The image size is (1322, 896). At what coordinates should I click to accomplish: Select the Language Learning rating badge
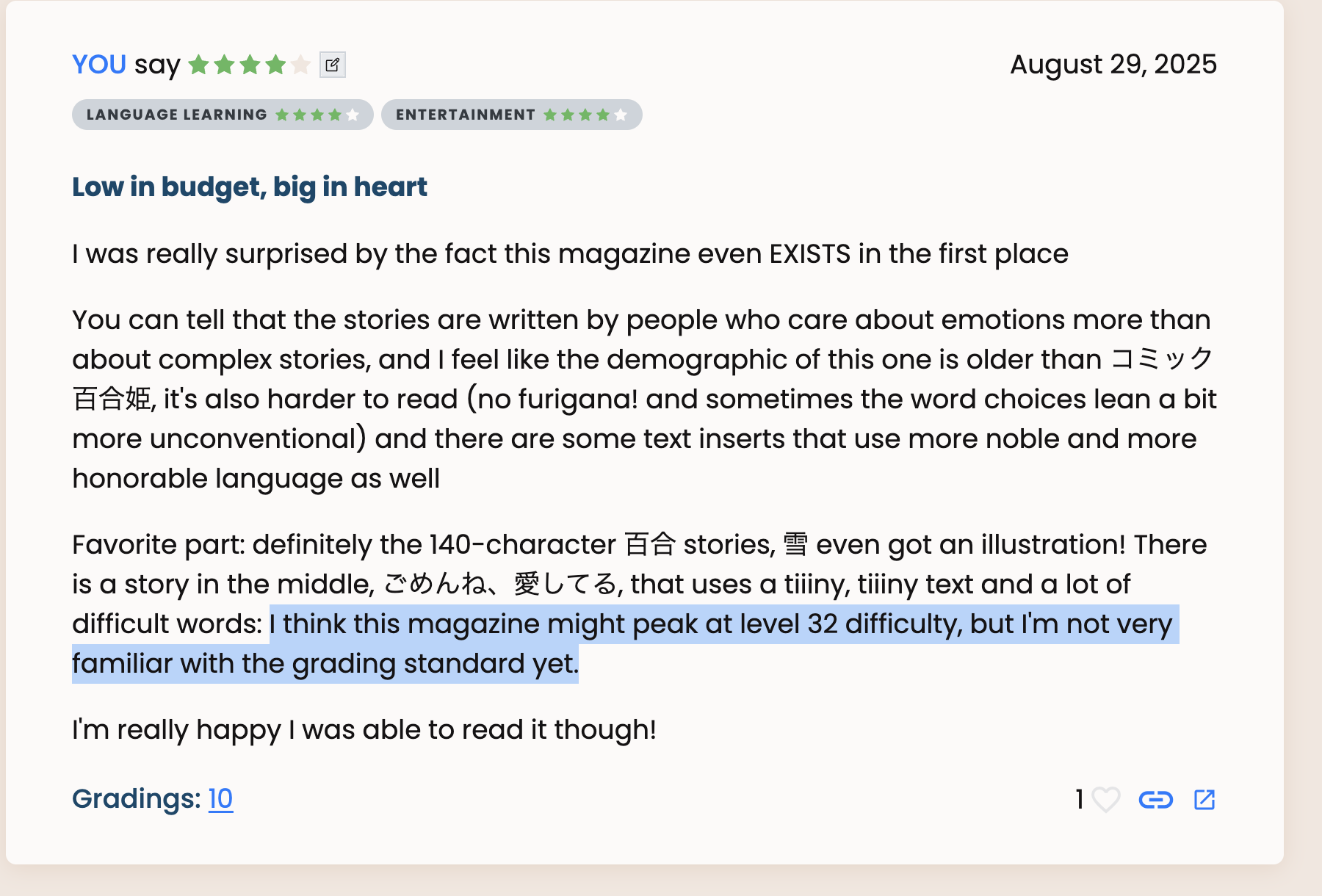coord(177,115)
